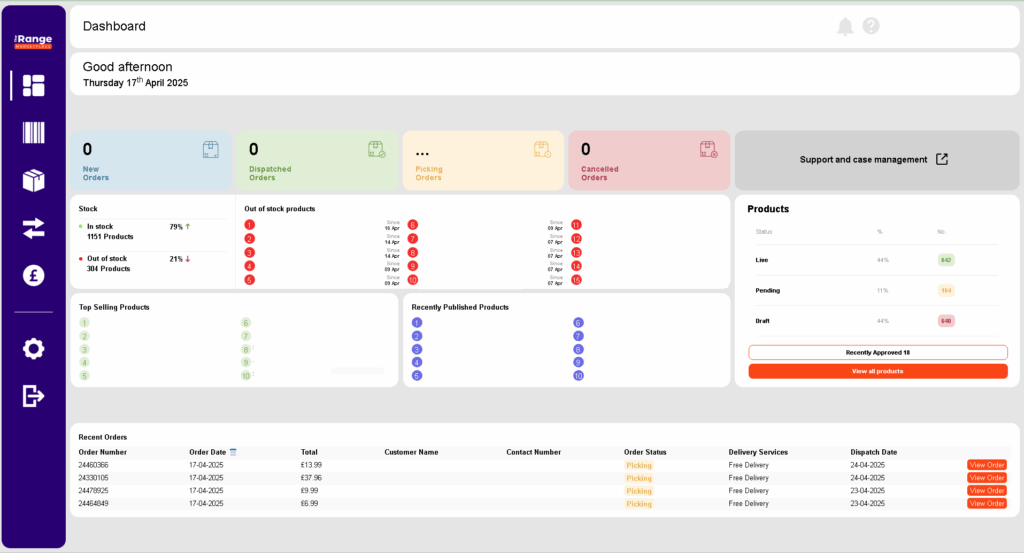
Task: Click the transfer arrows icon in sidebar
Action: click(33, 228)
